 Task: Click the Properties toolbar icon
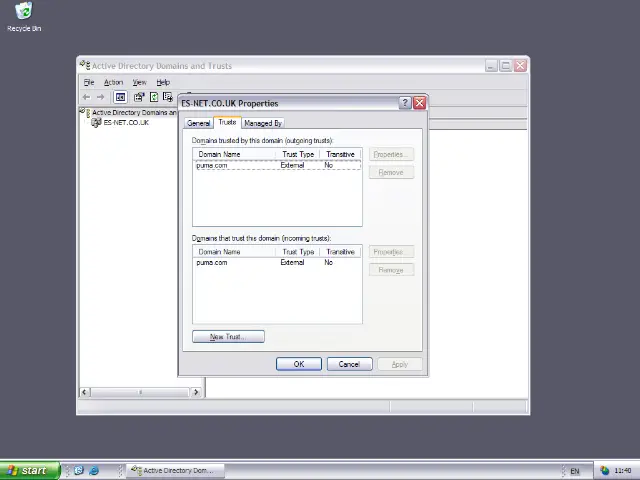pos(139,97)
